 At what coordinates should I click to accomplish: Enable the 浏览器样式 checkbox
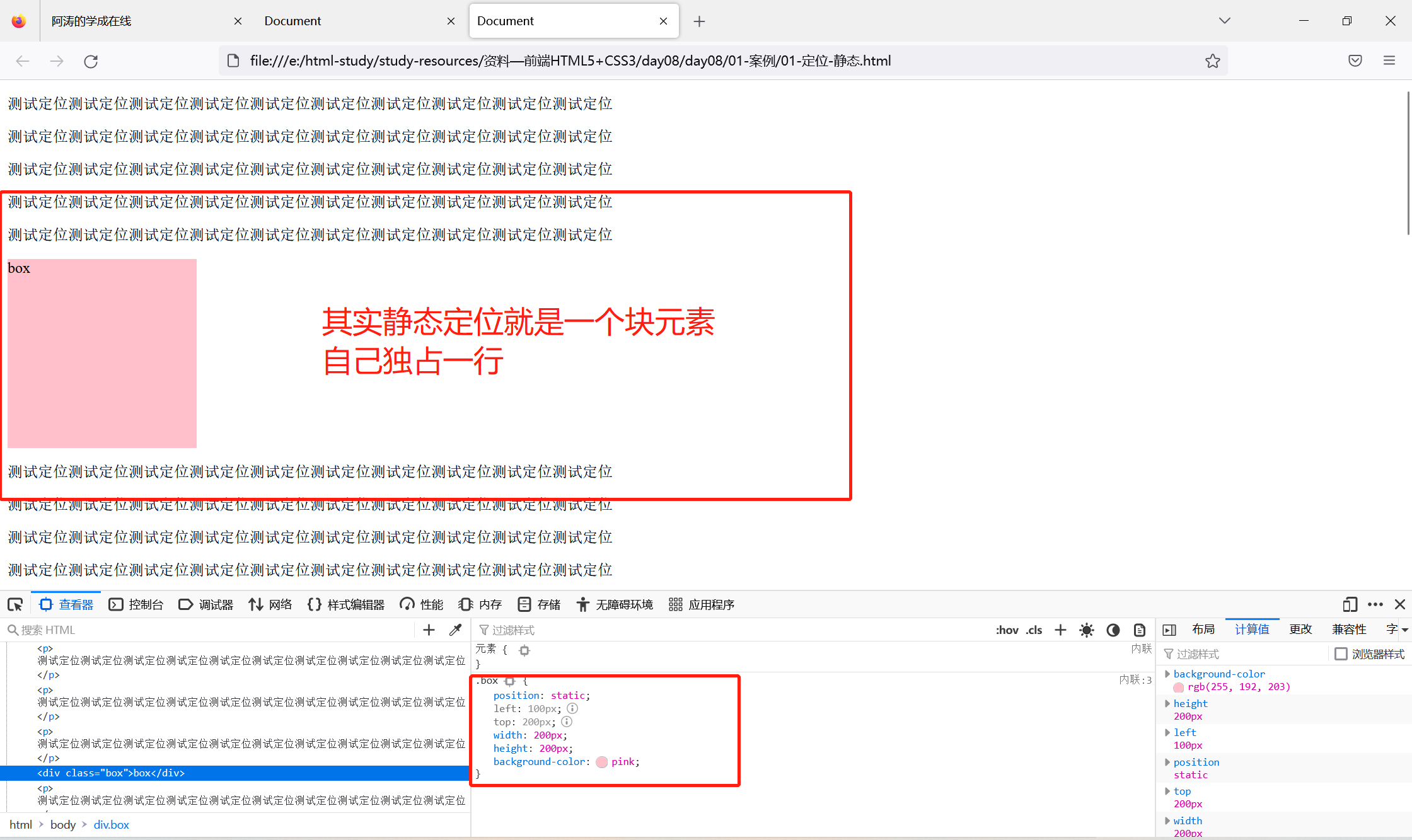pos(1341,653)
